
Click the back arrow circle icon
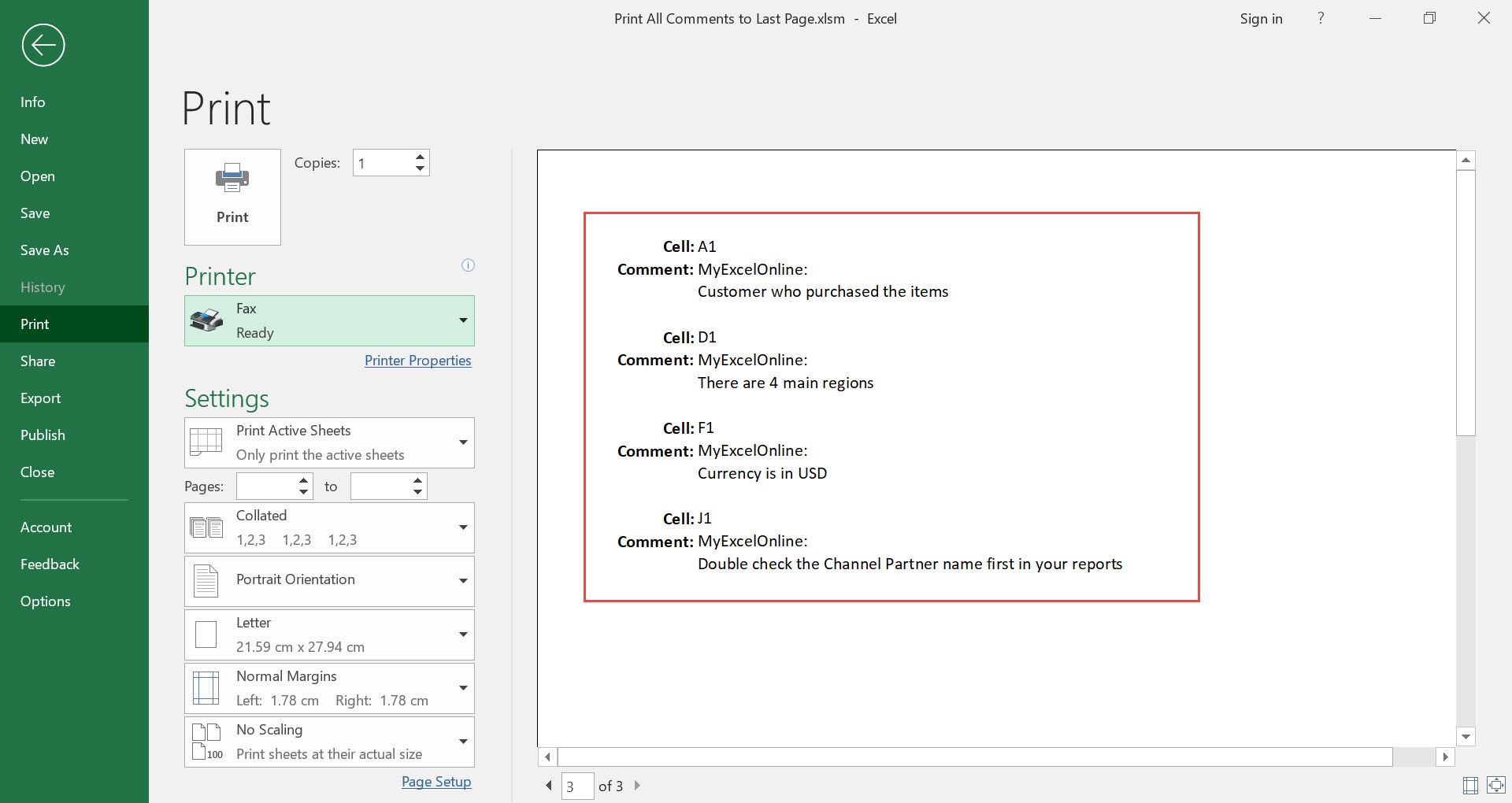tap(43, 45)
